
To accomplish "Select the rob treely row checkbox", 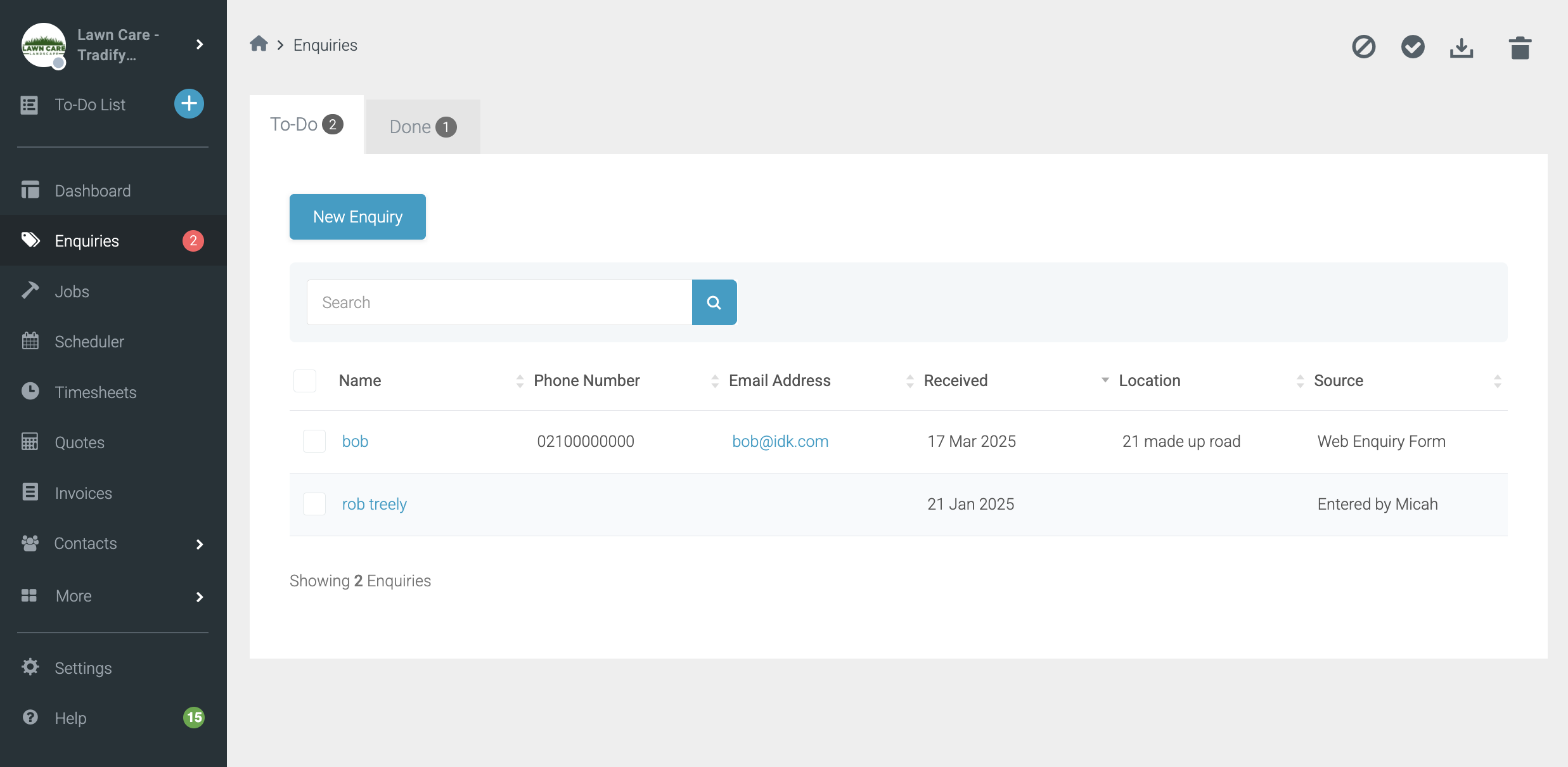I will pos(314,504).
